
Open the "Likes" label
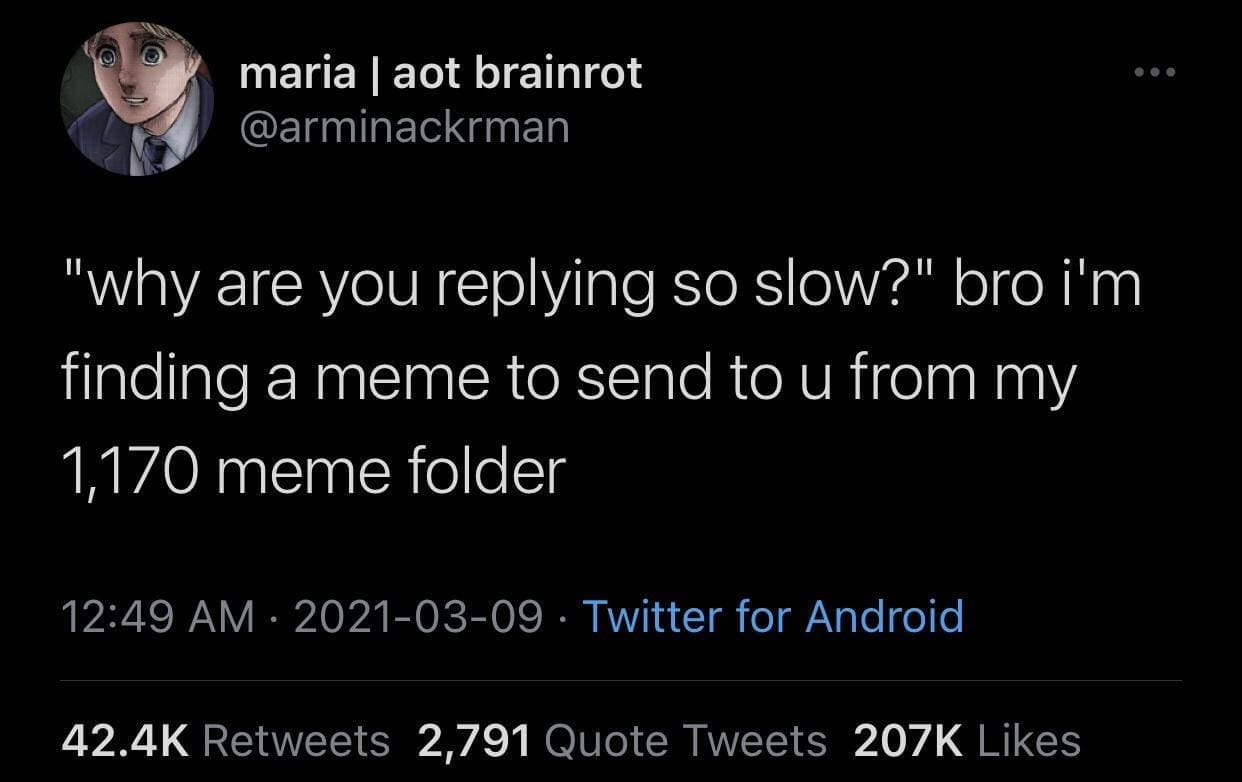[x=1029, y=741]
